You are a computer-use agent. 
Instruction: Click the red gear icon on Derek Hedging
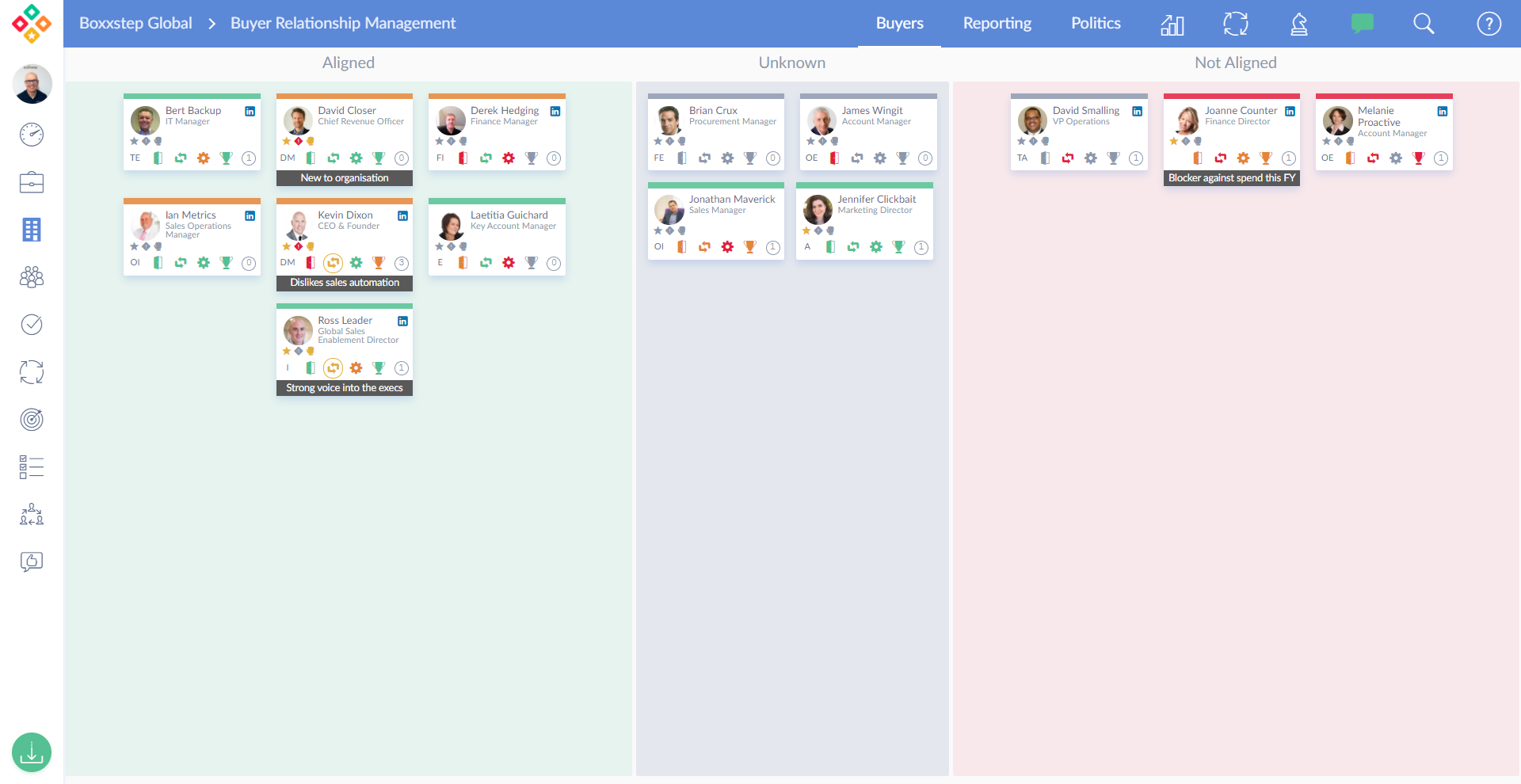click(509, 158)
